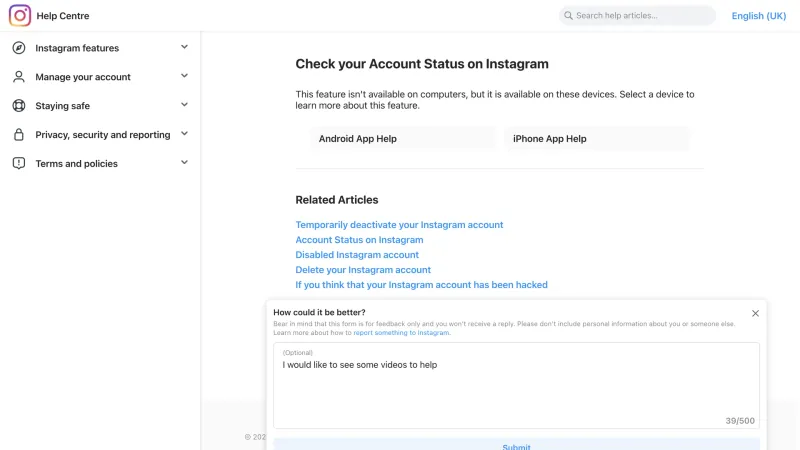Screen dimensions: 800x450
Task: Go to Help Centre home text
Action: point(63,16)
